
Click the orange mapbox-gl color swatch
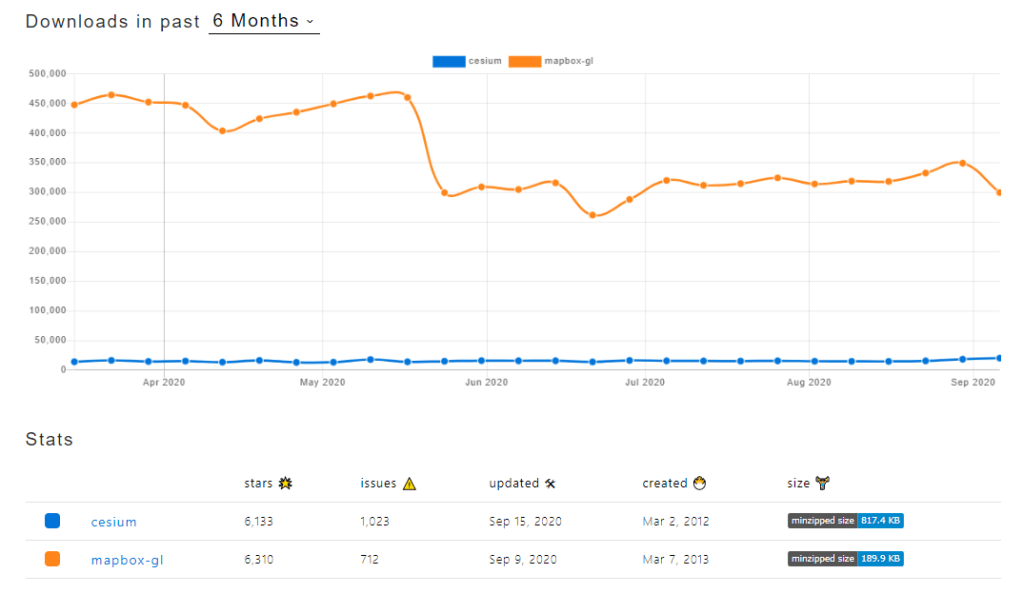click(53, 559)
